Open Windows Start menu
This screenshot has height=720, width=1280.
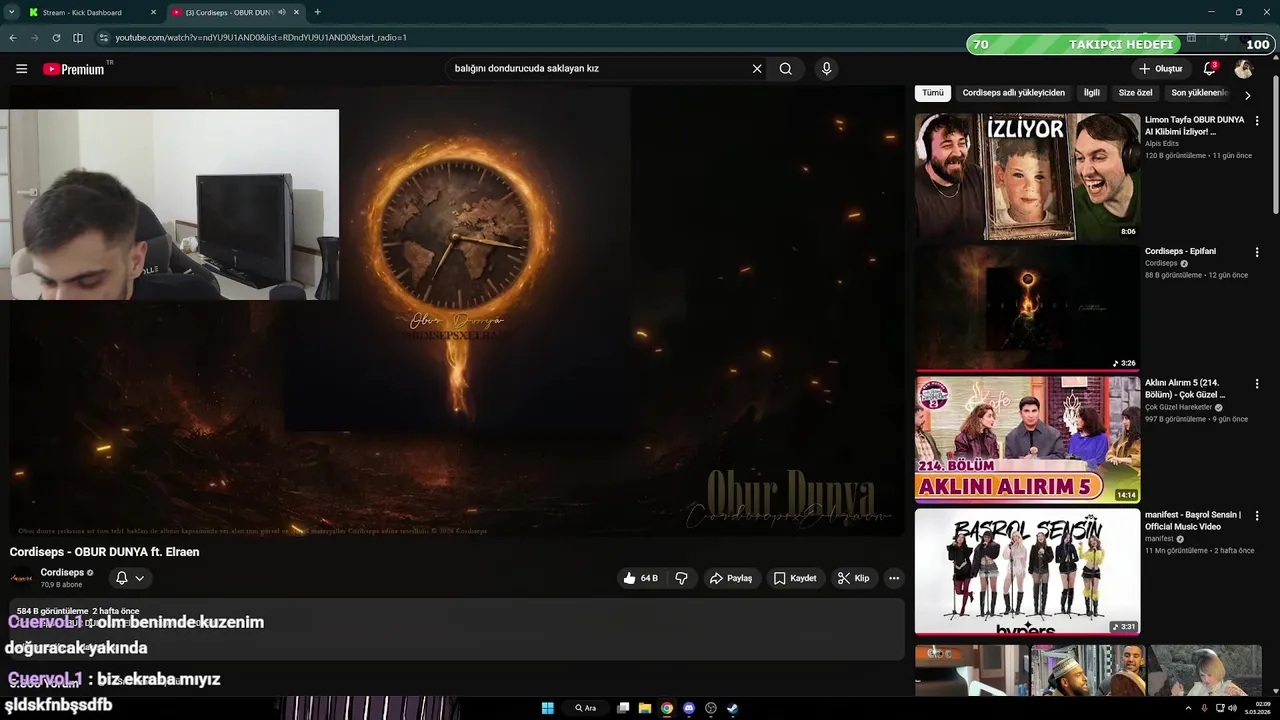[548, 708]
